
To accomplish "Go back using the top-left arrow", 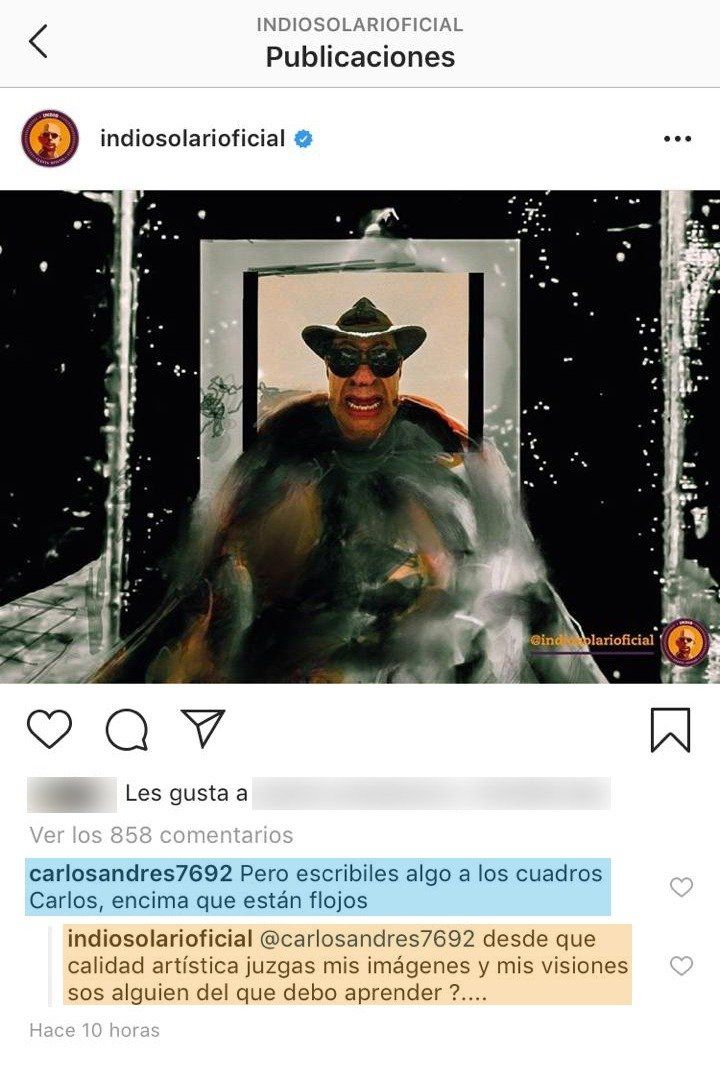I will [x=38, y=41].
